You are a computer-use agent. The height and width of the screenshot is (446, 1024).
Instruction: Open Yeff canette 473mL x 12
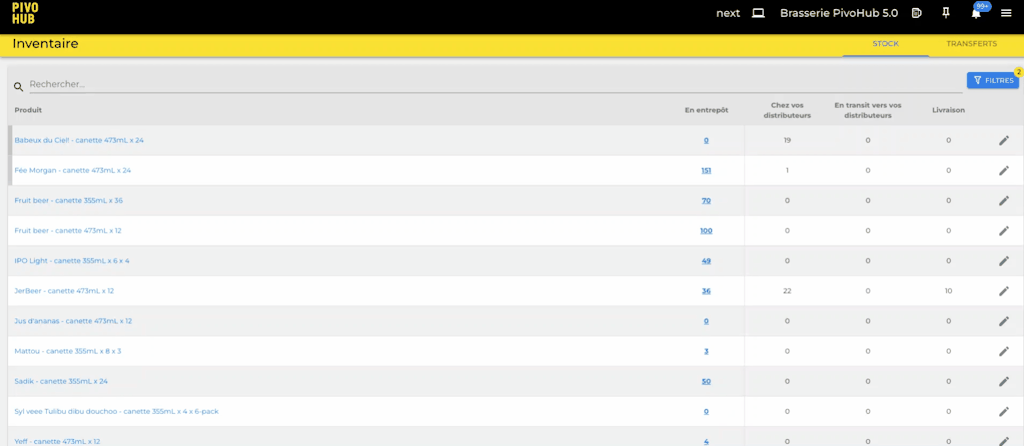point(57,441)
